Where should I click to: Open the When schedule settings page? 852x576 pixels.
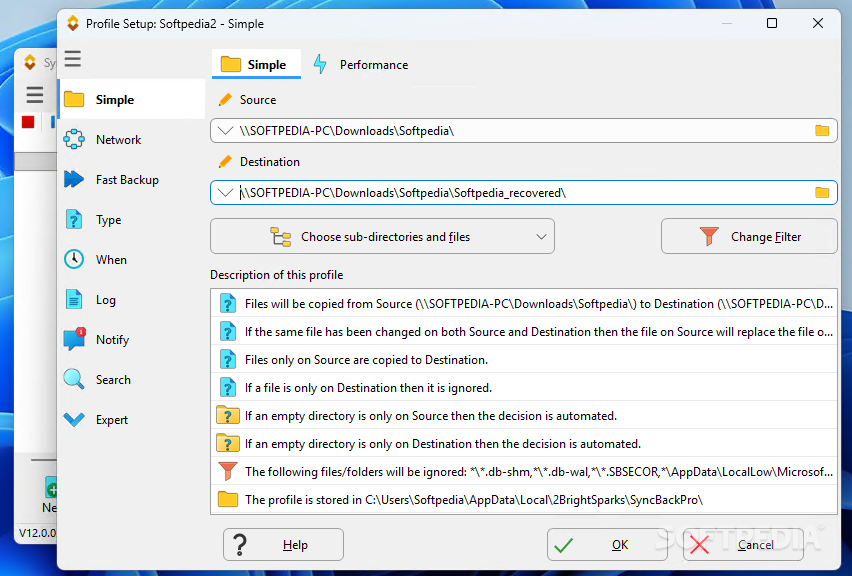point(131,260)
